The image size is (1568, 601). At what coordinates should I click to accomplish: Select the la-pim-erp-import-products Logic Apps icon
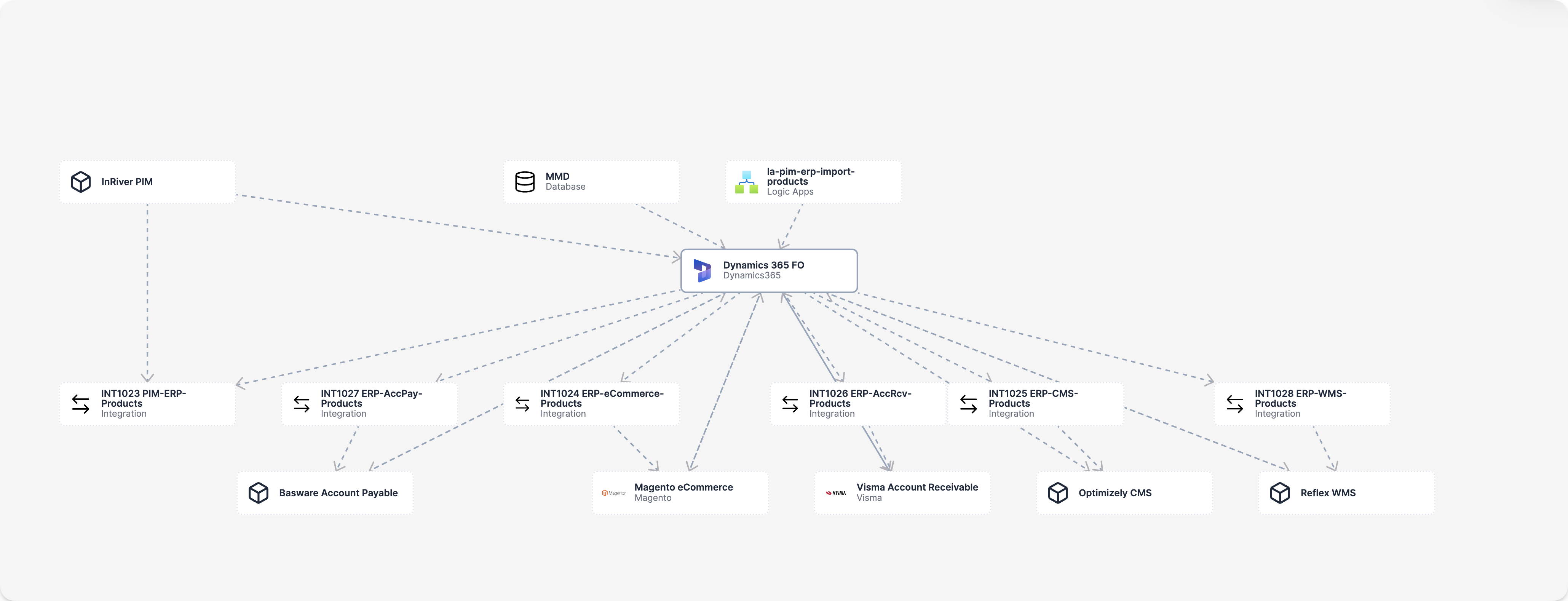click(746, 181)
